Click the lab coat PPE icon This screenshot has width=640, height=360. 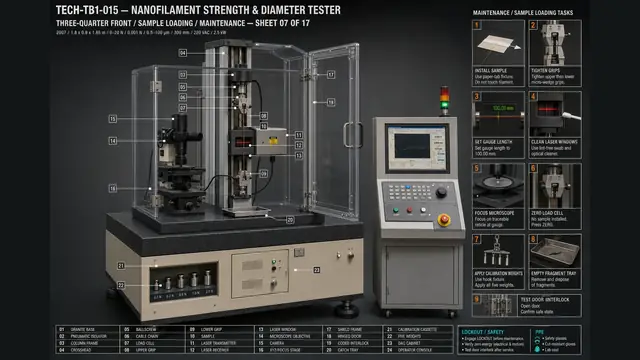click(537, 350)
